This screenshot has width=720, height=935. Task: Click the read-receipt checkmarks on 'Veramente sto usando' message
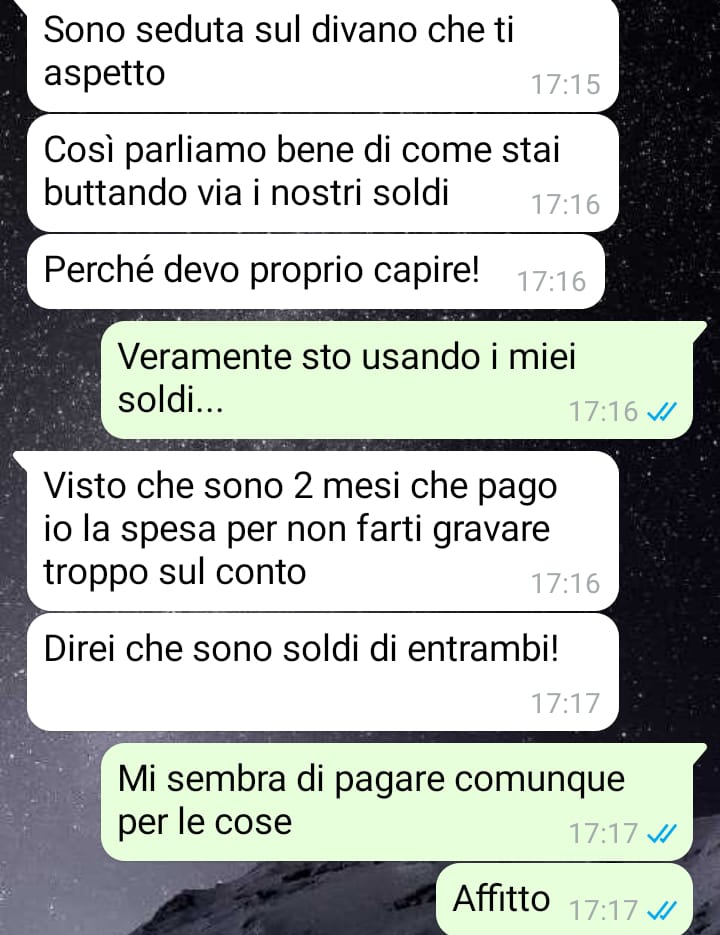[662, 411]
